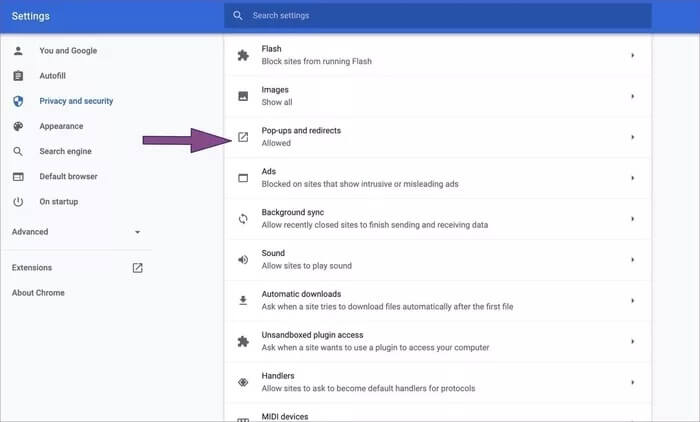Click the browser window icon beside Default browser

[18, 177]
